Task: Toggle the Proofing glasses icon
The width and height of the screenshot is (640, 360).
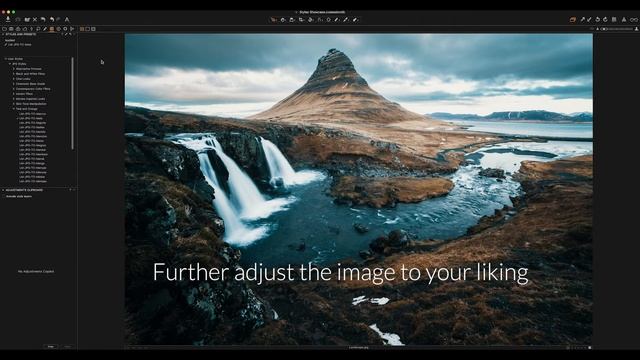Action: pyautogui.click(x=634, y=20)
